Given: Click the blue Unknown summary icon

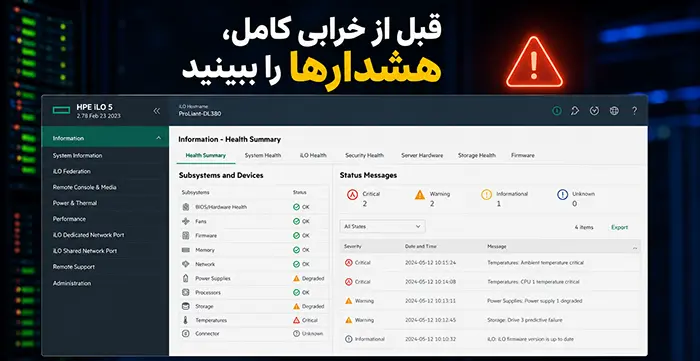Looking at the screenshot, I should [562, 195].
